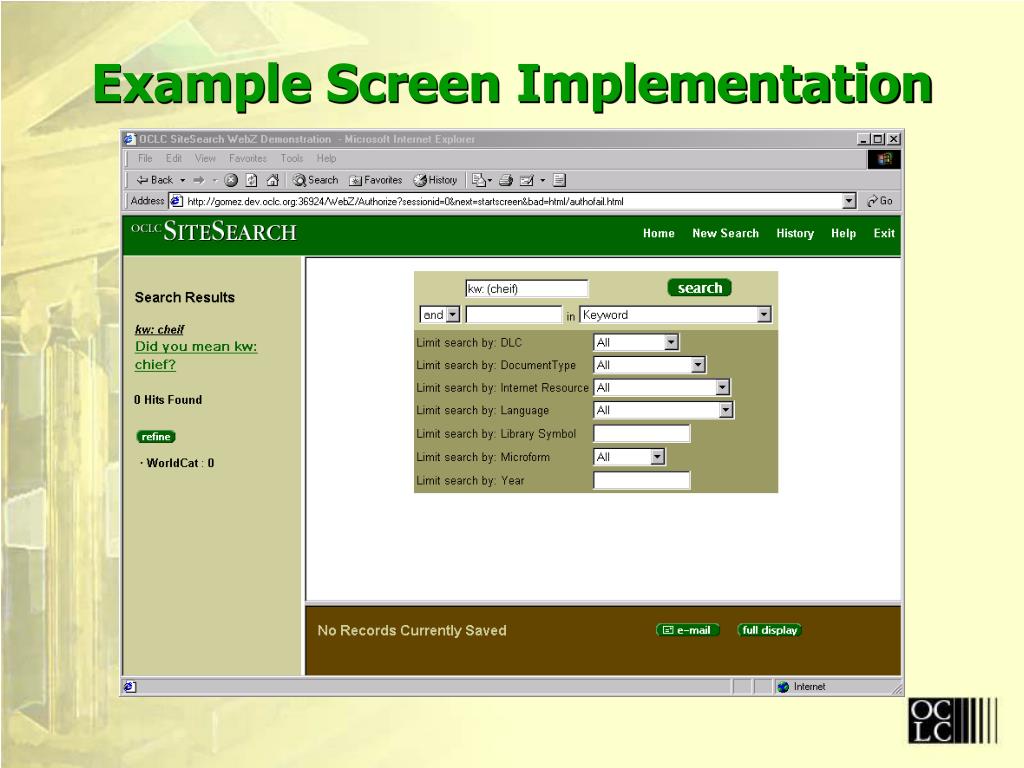This screenshot has height=768, width=1024.
Task: Click the Internet zone indicator in status bar
Action: [801, 687]
